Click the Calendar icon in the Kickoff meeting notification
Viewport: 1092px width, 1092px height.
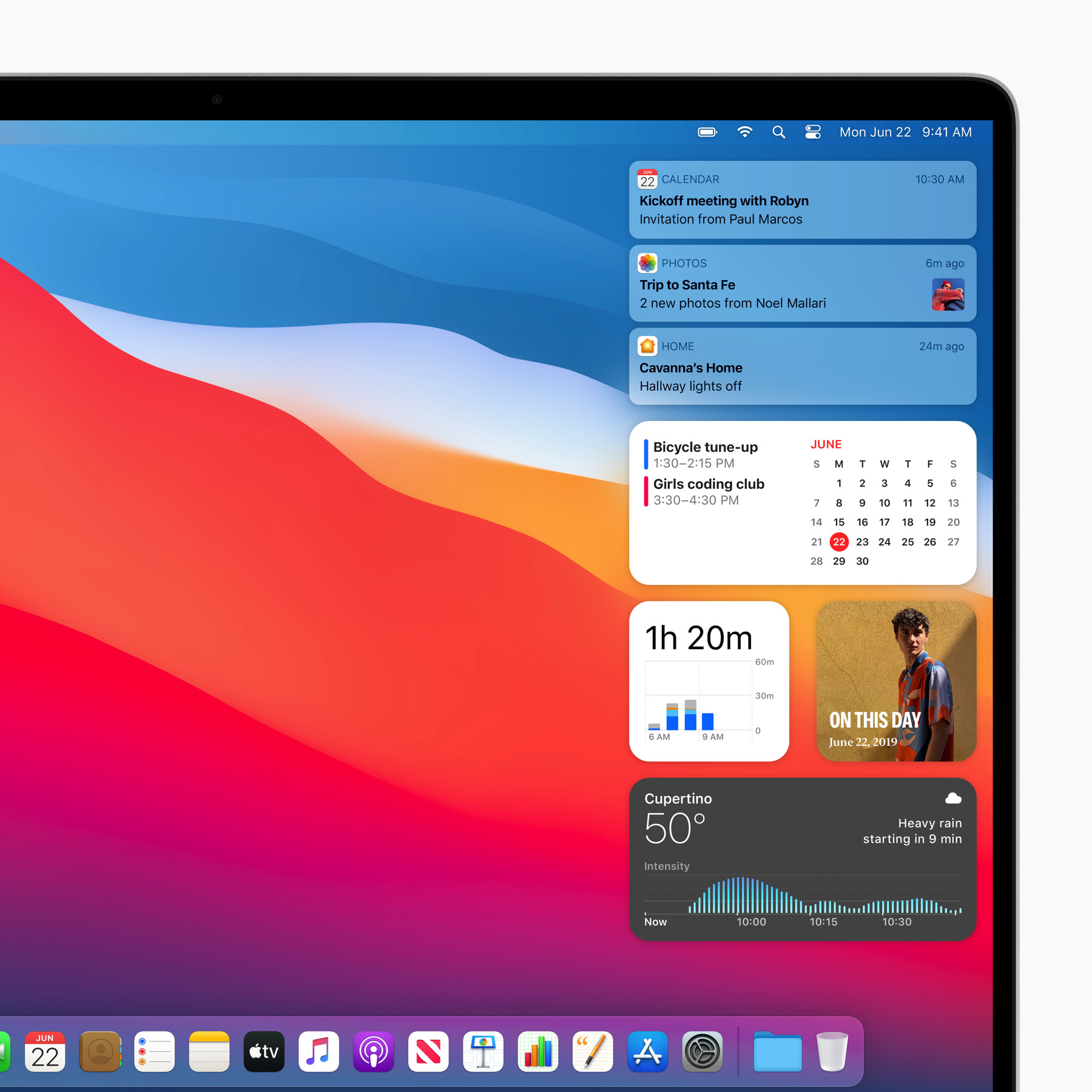coord(647,179)
